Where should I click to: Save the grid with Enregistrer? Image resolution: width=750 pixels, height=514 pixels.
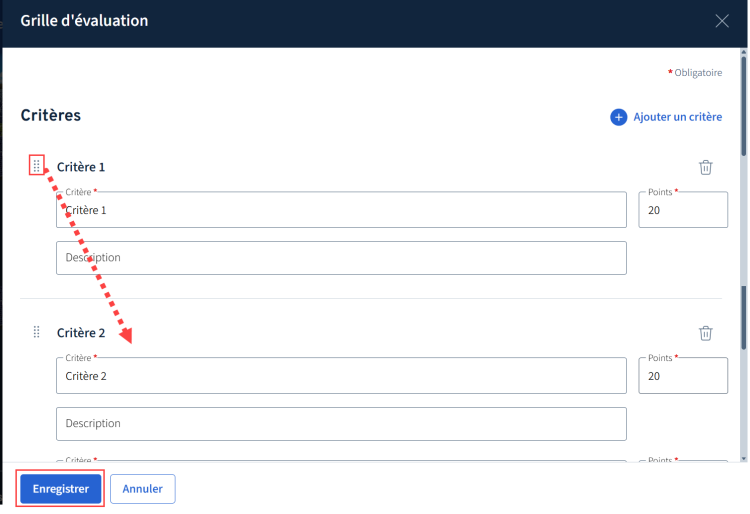tap(61, 489)
